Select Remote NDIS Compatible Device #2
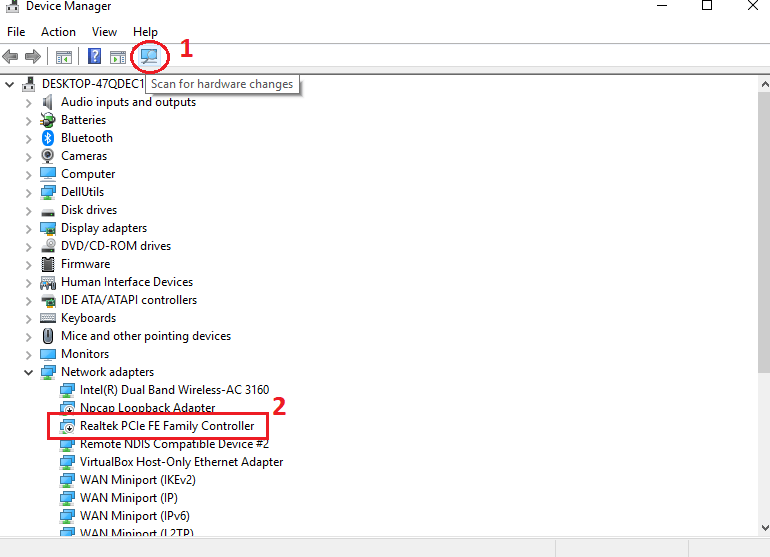The width and height of the screenshot is (770, 557). tap(174, 444)
